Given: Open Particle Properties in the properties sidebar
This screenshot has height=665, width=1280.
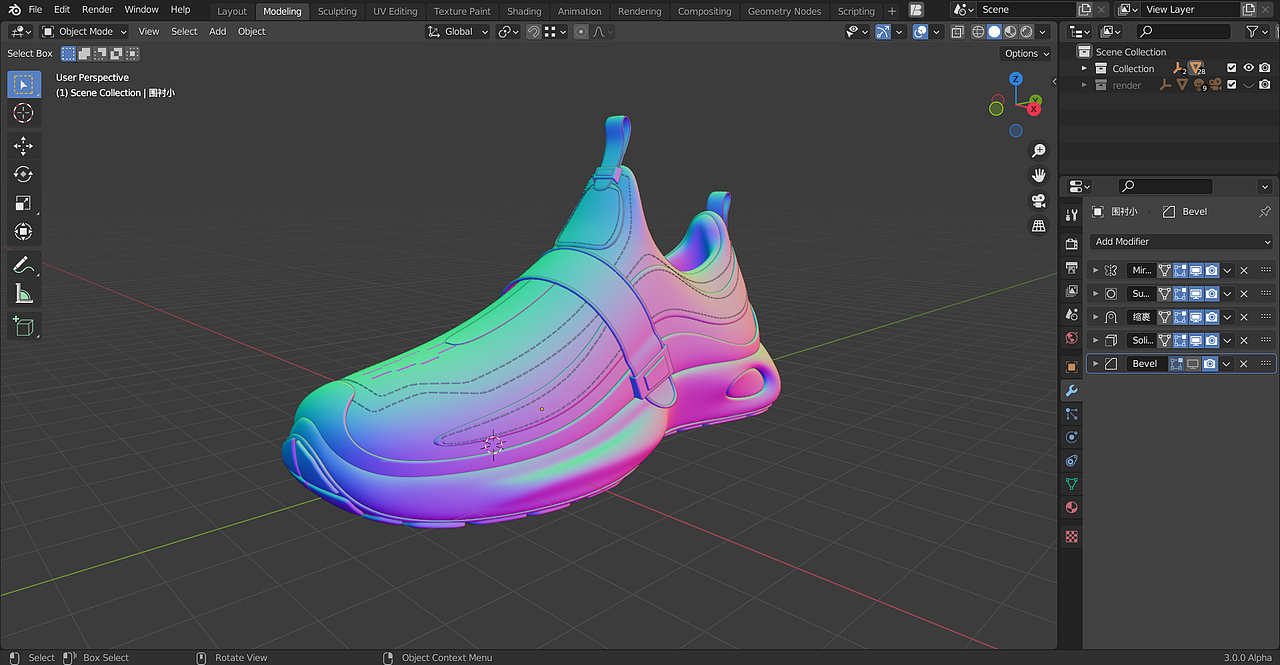Looking at the screenshot, I should pos(1071,414).
